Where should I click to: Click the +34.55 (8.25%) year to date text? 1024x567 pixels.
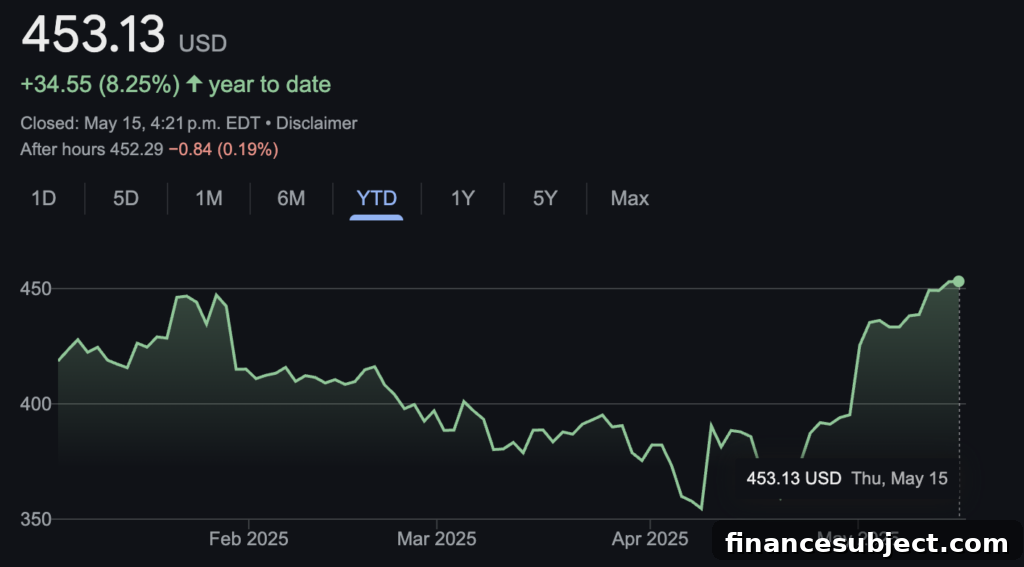[176, 84]
